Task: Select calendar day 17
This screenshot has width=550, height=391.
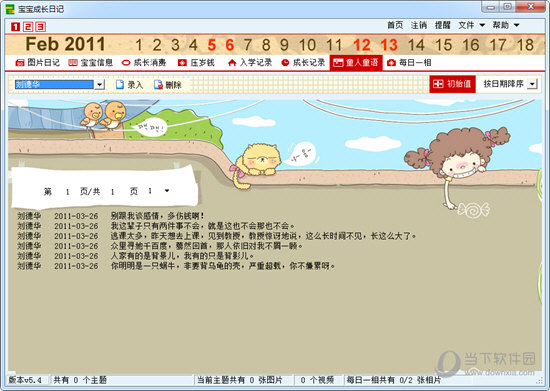Action: pyautogui.click(x=498, y=45)
